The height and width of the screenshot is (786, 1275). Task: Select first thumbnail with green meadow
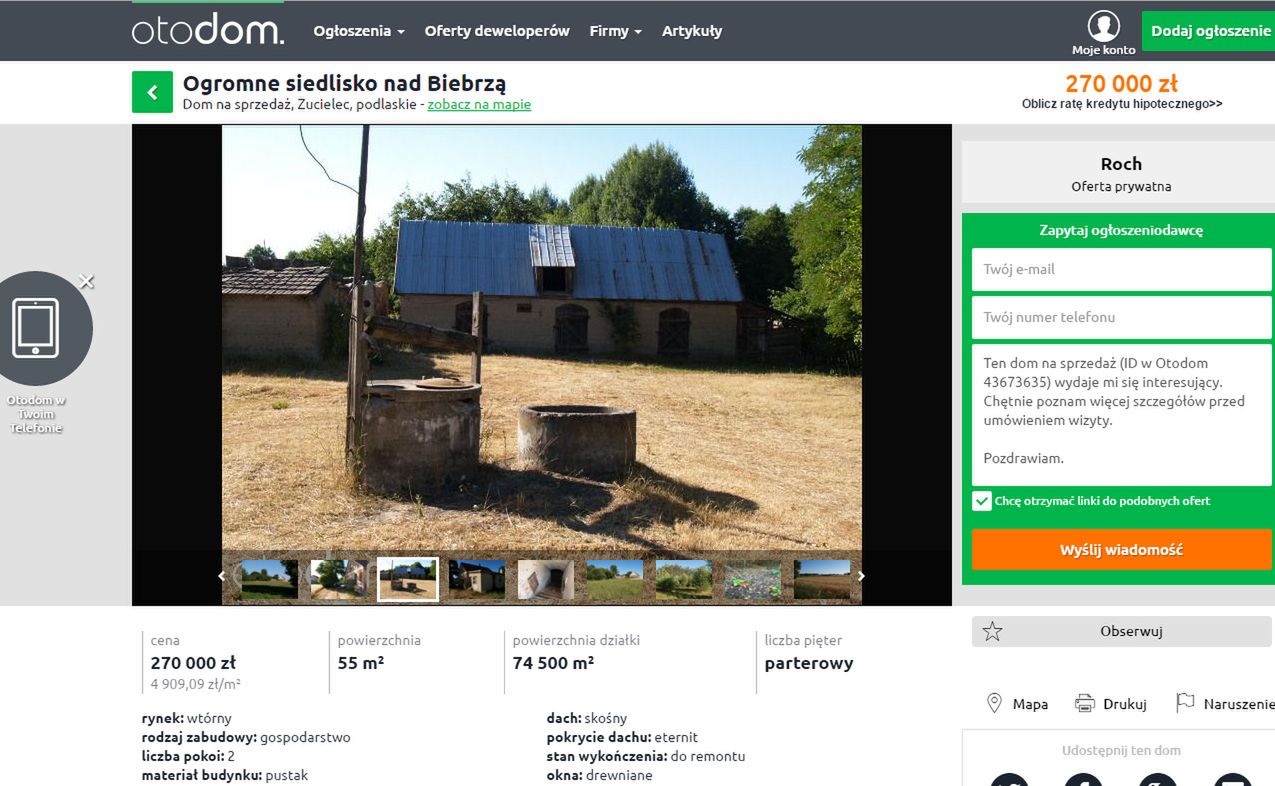269,579
